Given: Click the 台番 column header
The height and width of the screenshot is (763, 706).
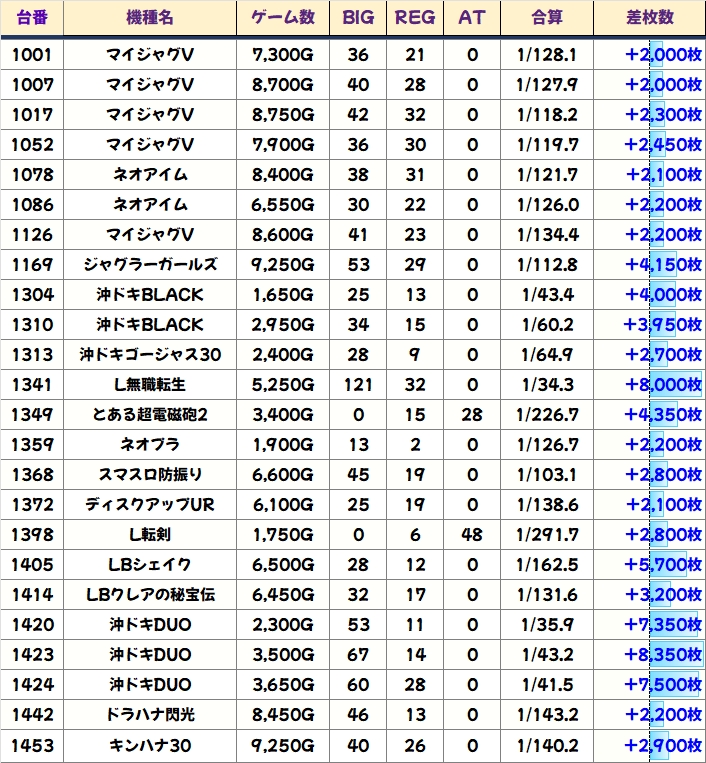Looking at the screenshot, I should 32,18.
